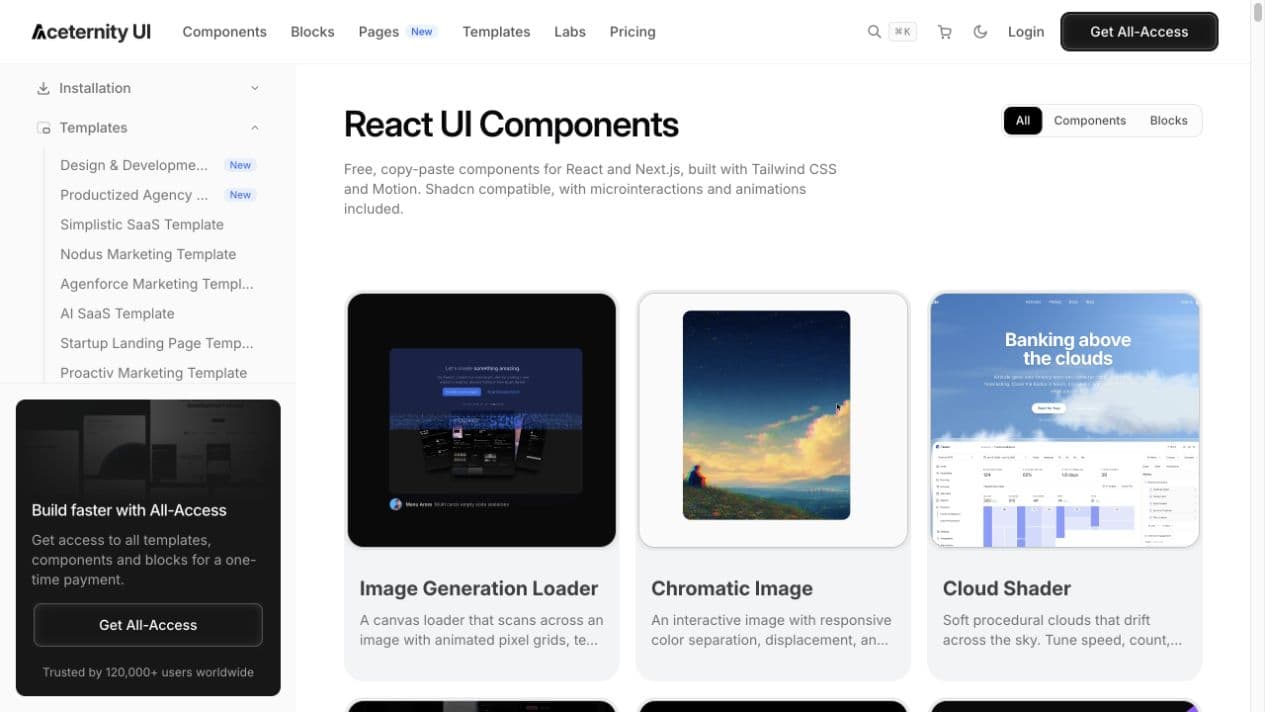Click Build faster with All-Access heading
The image size is (1265, 712).
pos(129,510)
